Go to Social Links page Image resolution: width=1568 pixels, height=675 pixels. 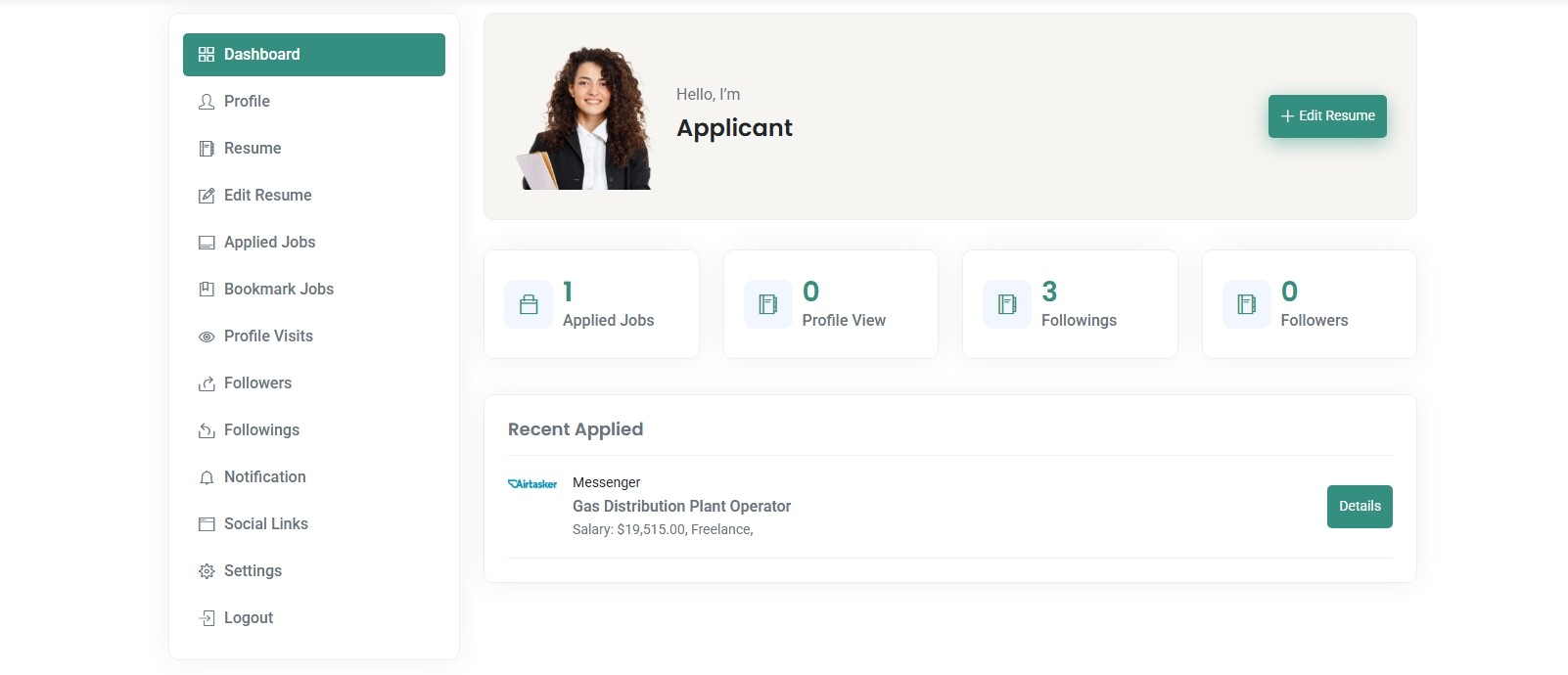coord(314,524)
